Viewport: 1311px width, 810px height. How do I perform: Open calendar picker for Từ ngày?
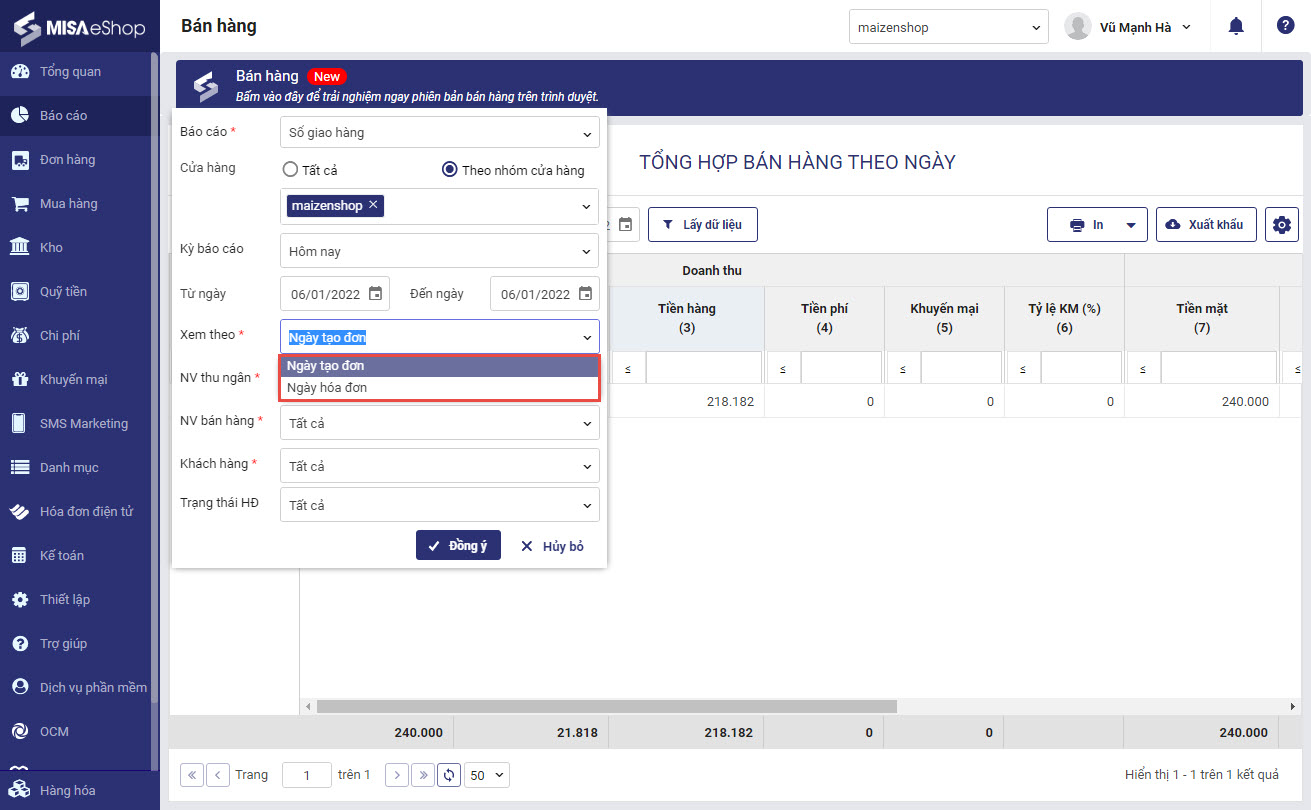375,294
